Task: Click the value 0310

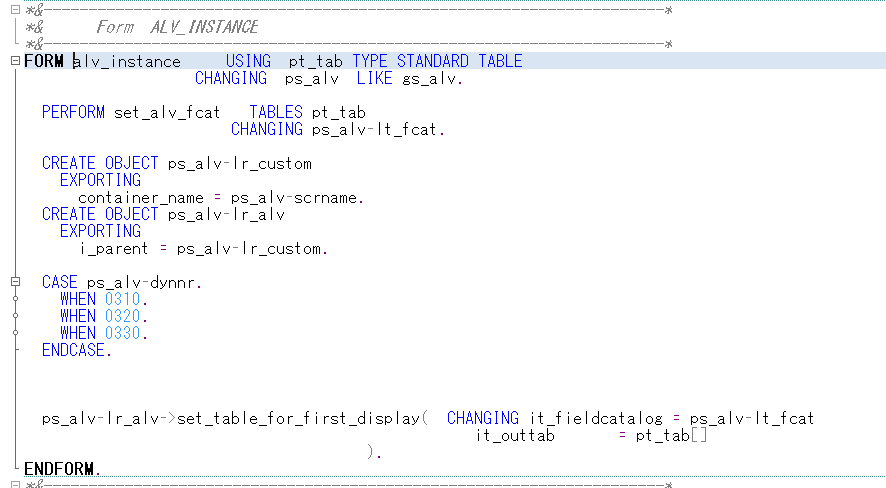Action: tap(123, 298)
